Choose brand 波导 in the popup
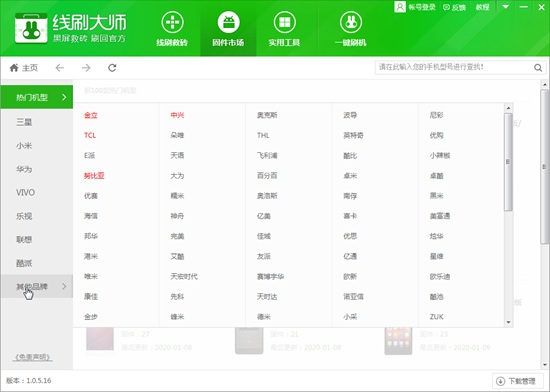The image size is (550, 392). pyautogui.click(x=350, y=115)
